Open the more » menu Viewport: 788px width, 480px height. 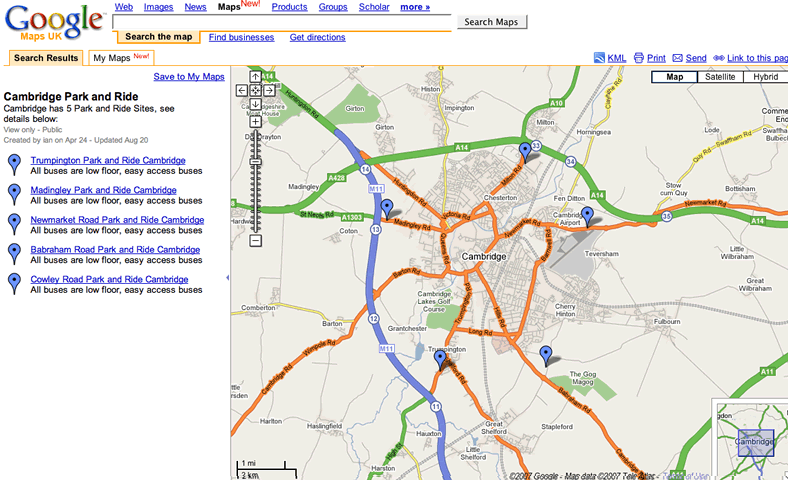pos(415,7)
